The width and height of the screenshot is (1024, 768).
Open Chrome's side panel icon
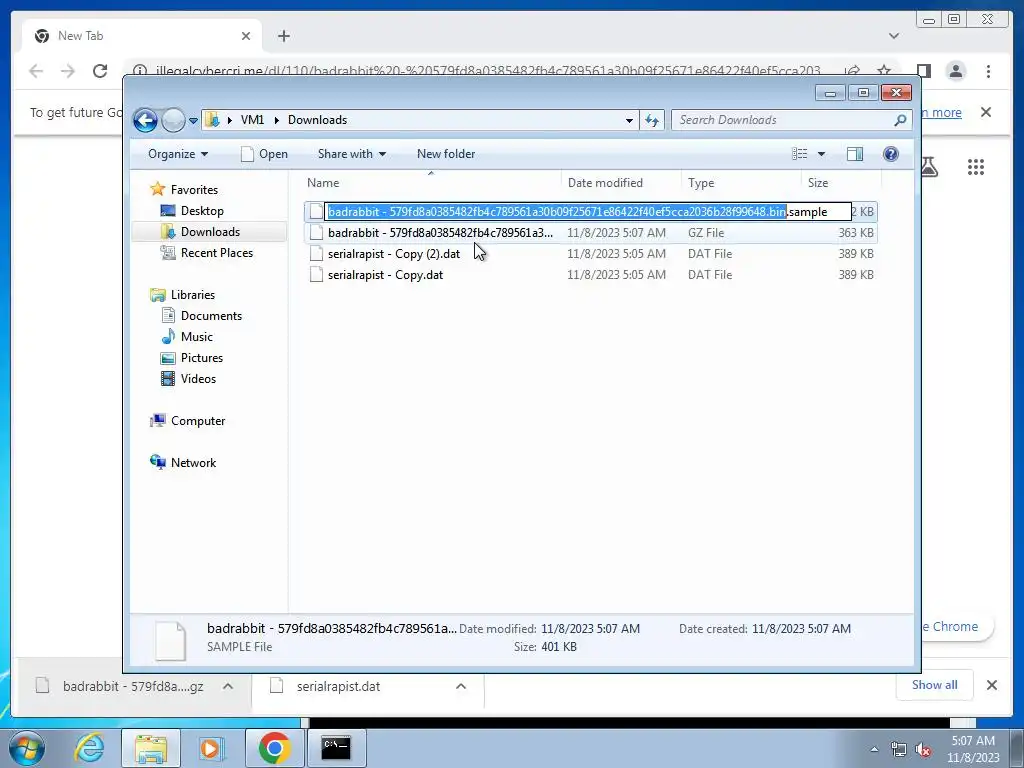(923, 71)
